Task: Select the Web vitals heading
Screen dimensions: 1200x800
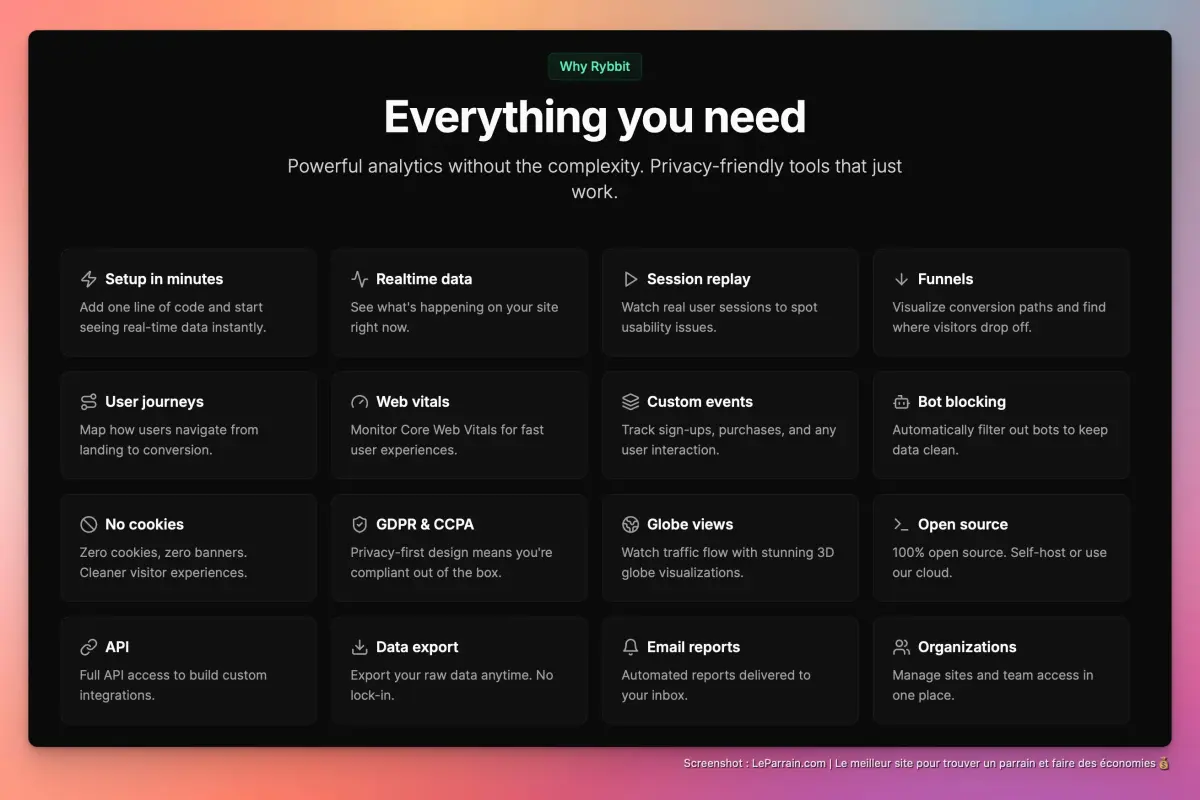Action: pyautogui.click(x=413, y=402)
